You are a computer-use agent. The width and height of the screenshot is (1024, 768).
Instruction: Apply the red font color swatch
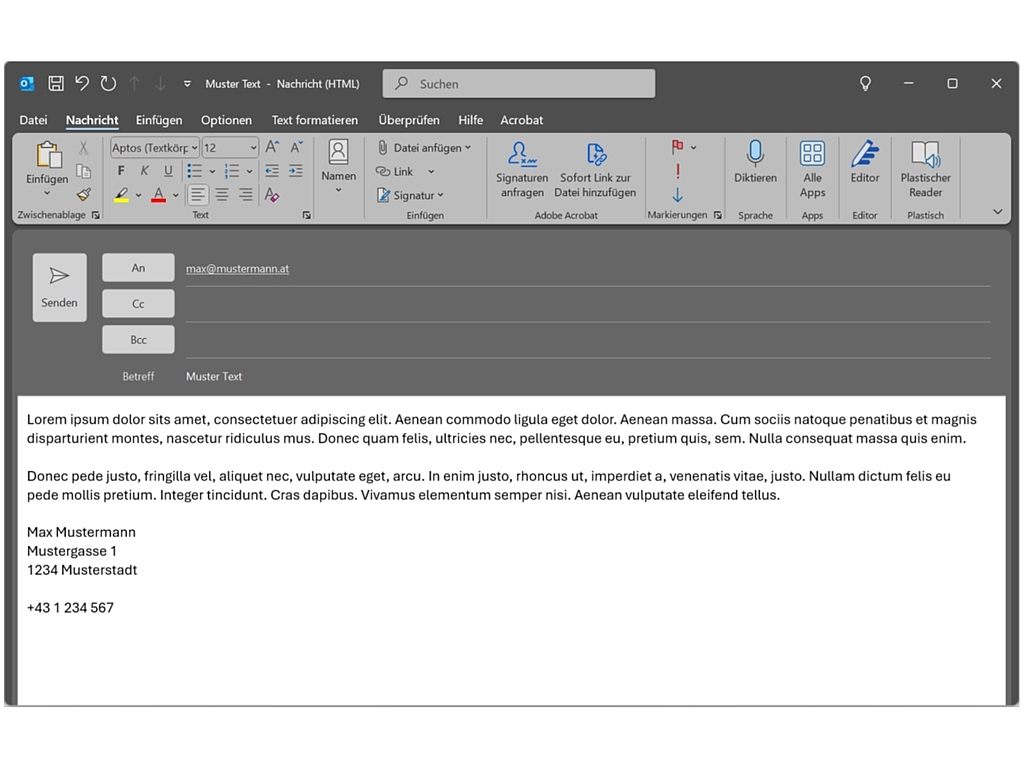click(x=158, y=195)
